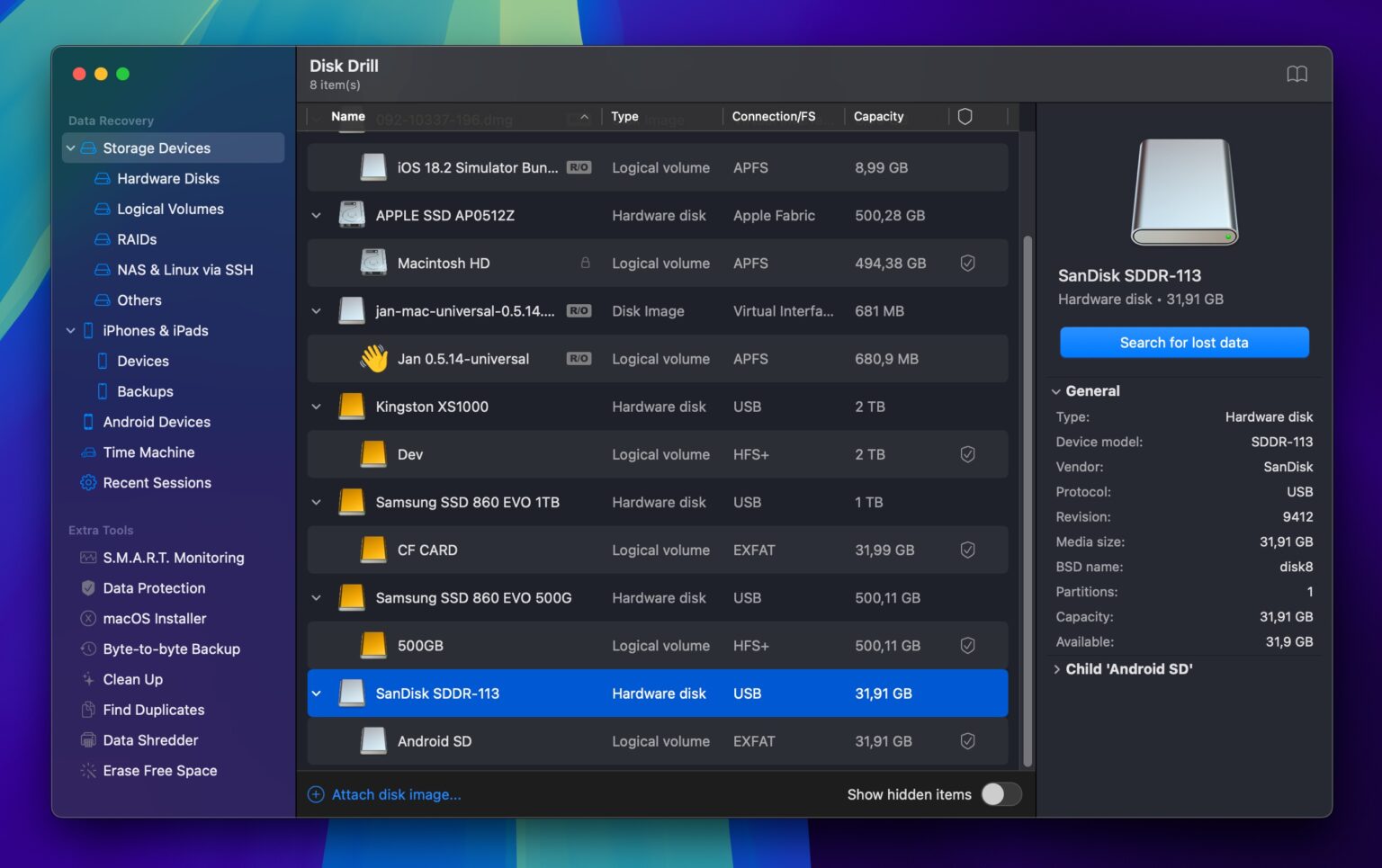1382x868 pixels.
Task: Expand the Child 'Android SD' section
Action: [x=1056, y=668]
